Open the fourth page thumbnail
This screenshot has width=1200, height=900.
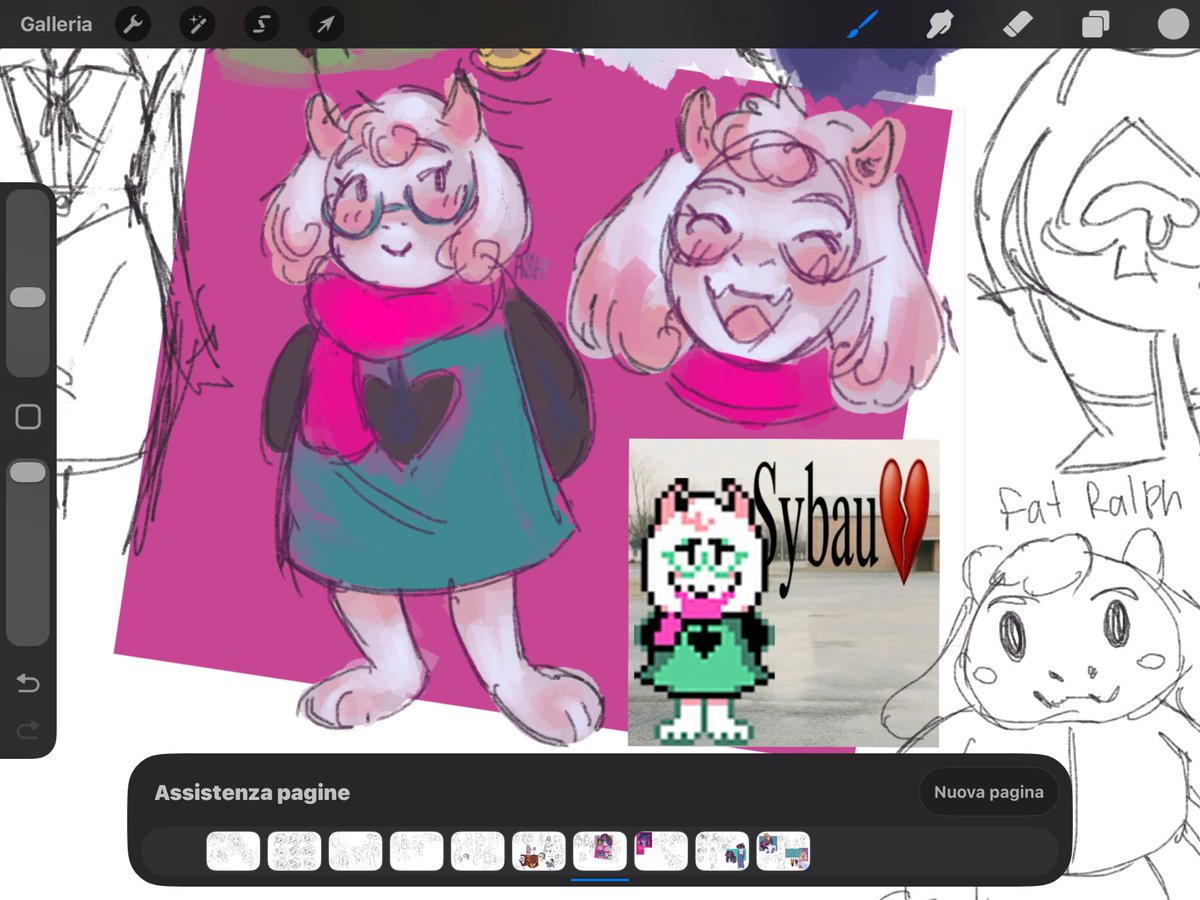pyautogui.click(x=416, y=851)
